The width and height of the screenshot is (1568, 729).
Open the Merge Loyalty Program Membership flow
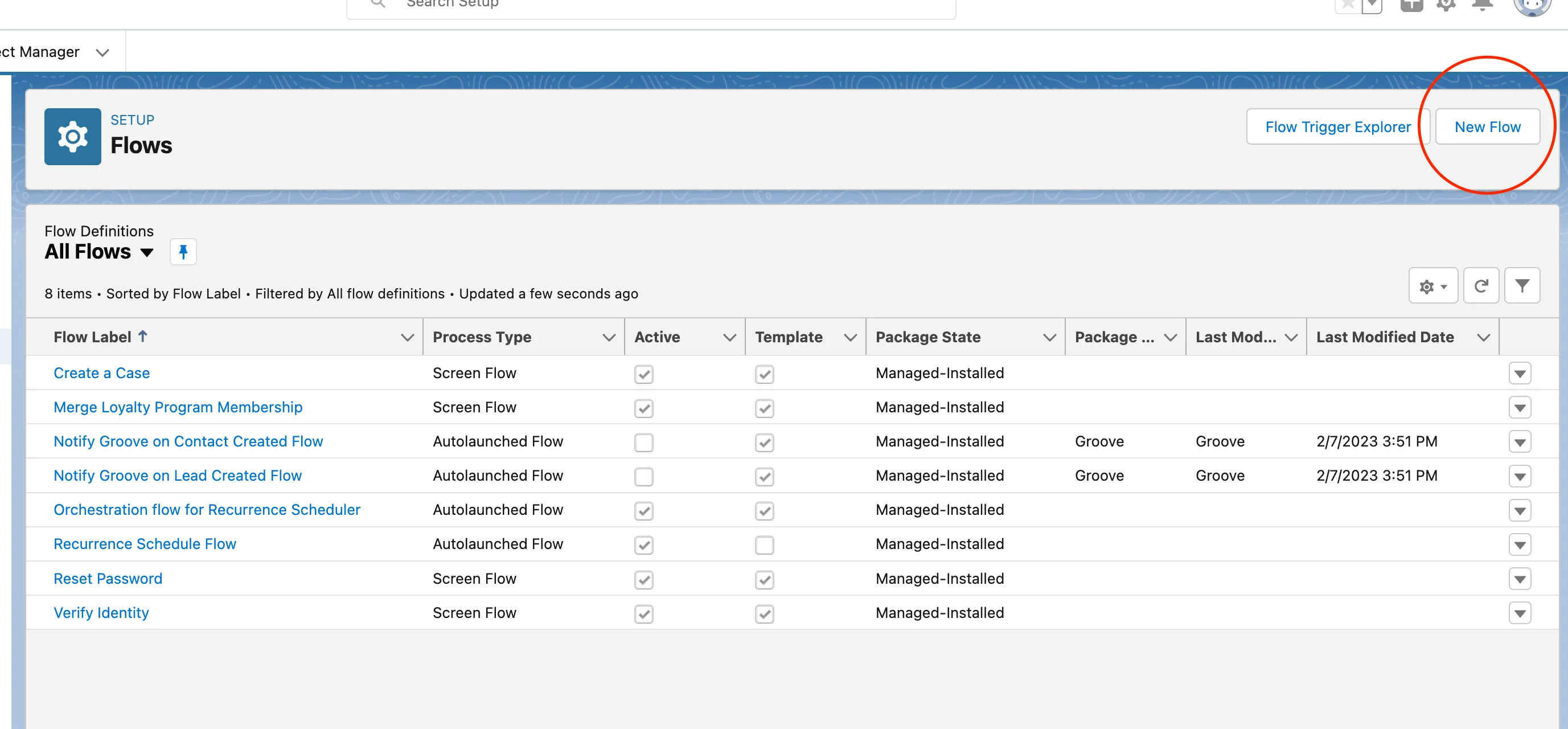(x=178, y=407)
